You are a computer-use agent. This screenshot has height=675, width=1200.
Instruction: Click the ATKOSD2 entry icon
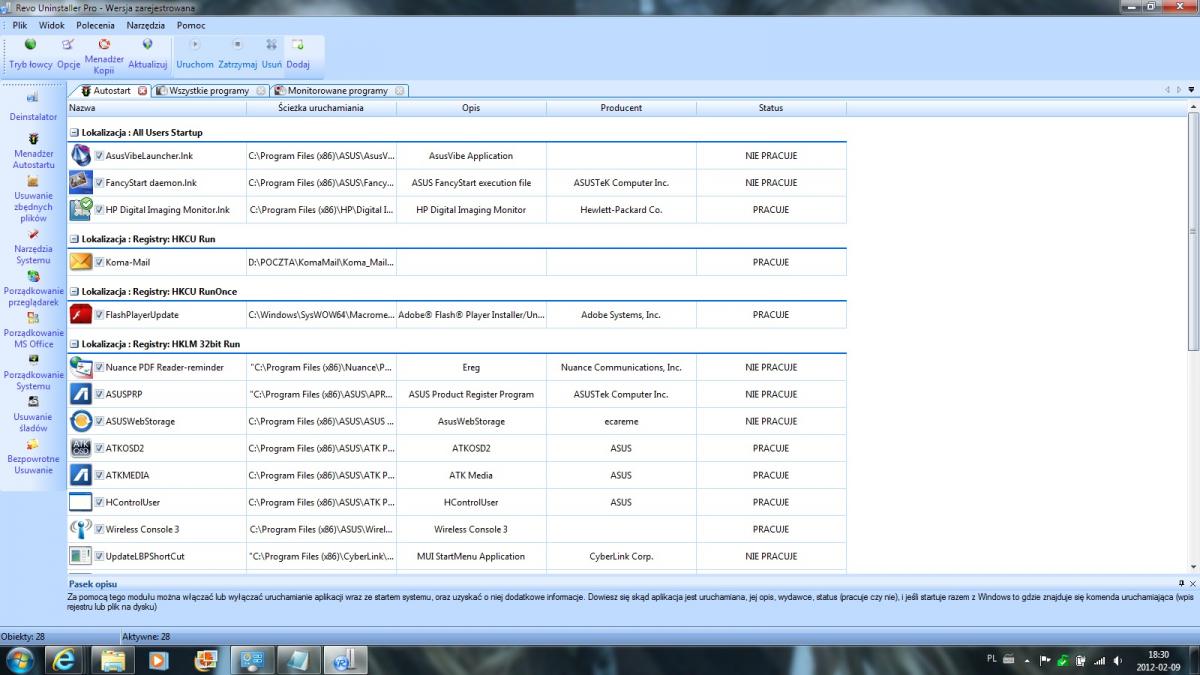81,448
